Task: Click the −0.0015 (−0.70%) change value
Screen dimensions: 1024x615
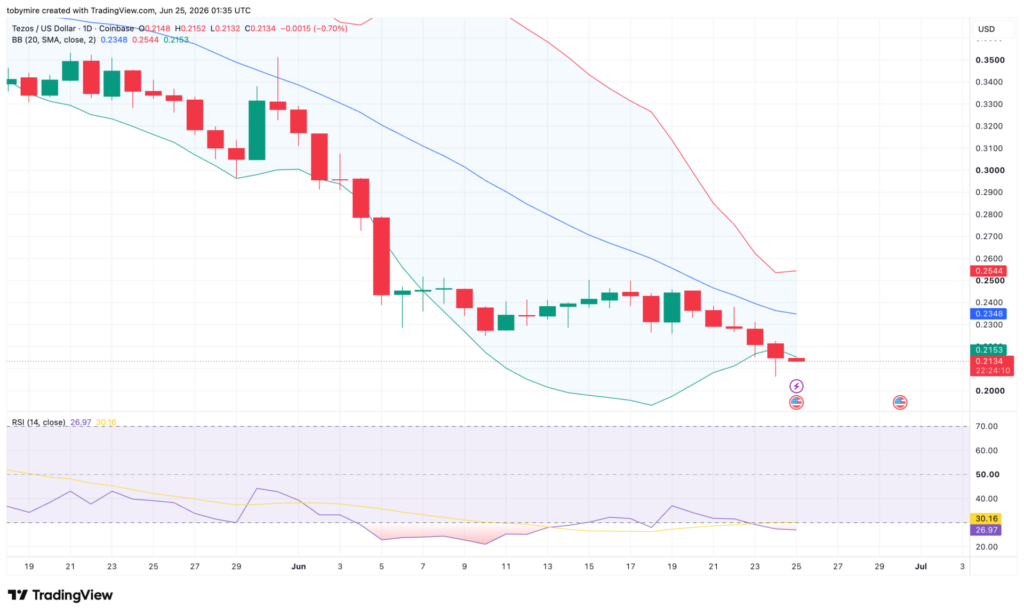Action: pyautogui.click(x=314, y=29)
